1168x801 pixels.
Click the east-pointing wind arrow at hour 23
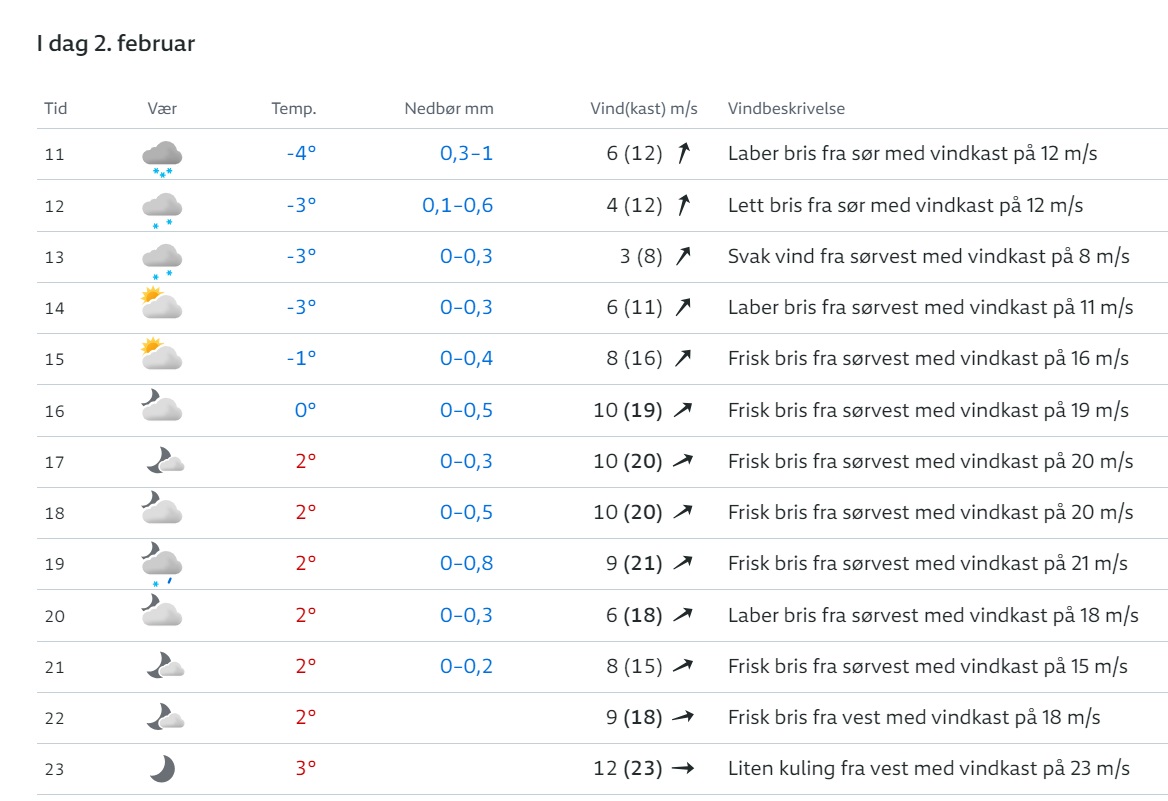coord(683,768)
